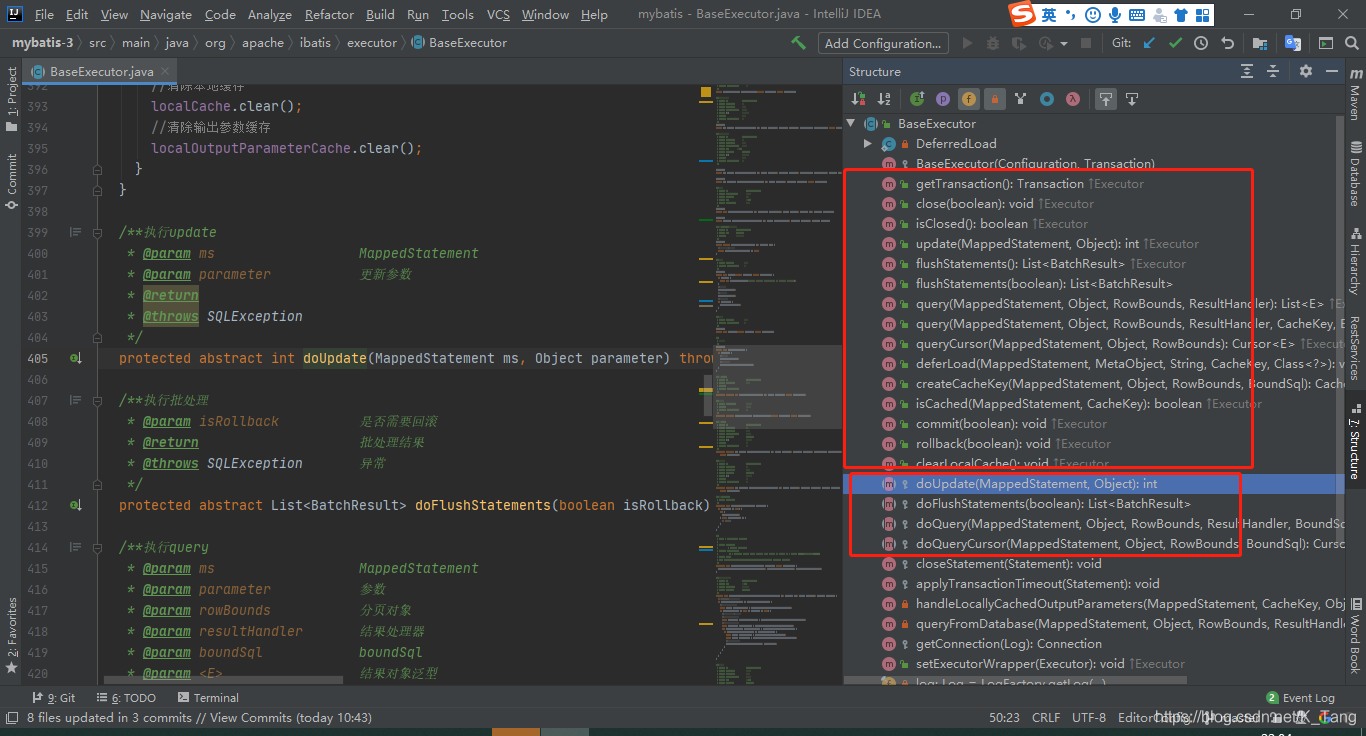Select doFlushStatements(boolean) in Structure
1366x736 pixels.
click(x=1053, y=504)
